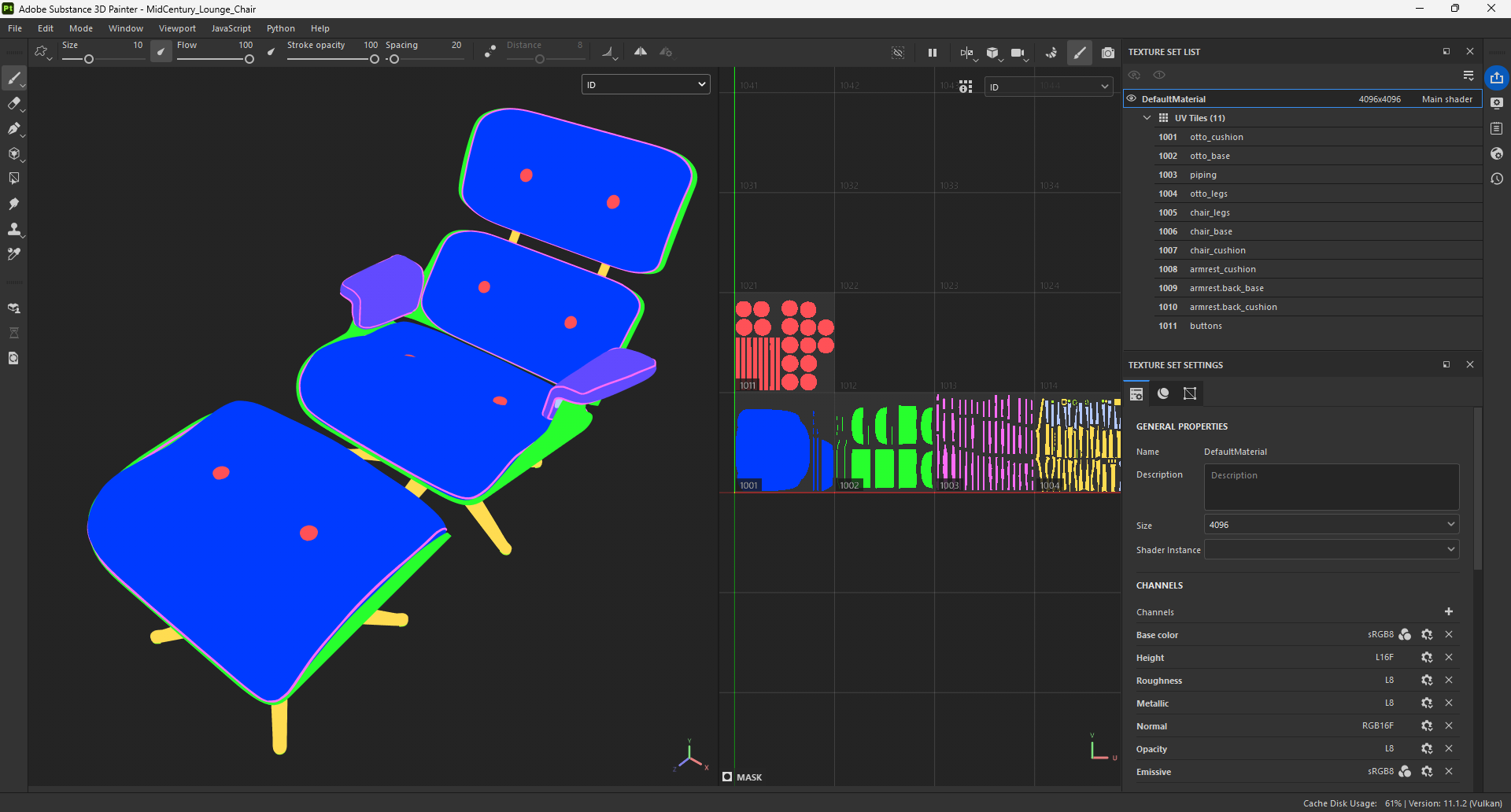The height and width of the screenshot is (812, 1511).
Task: Open the Size 4096 dropdown
Action: 1331,525
